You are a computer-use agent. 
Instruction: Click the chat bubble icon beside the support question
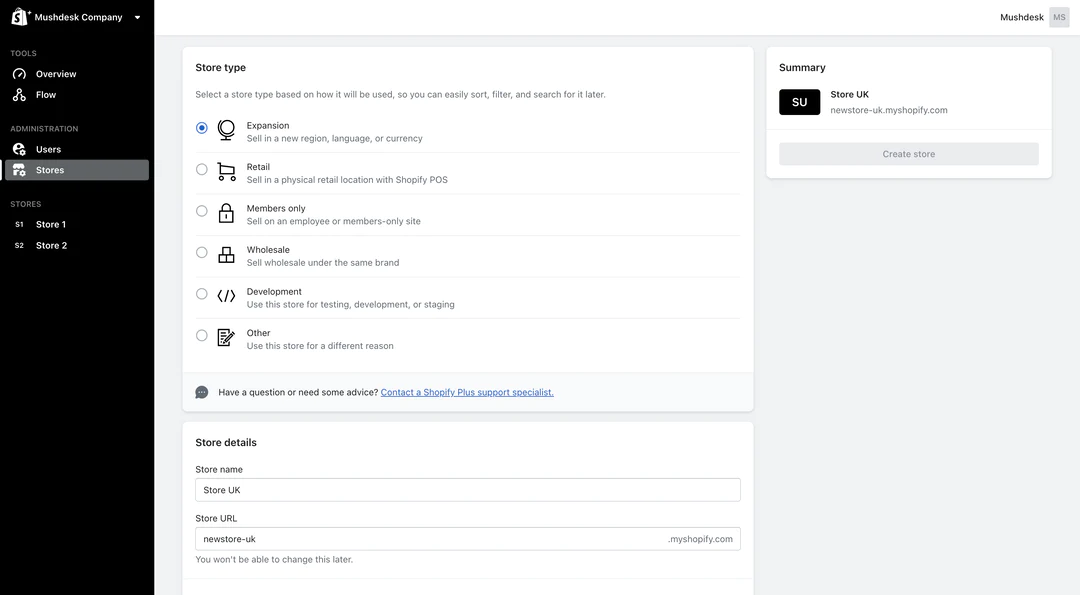(202, 393)
